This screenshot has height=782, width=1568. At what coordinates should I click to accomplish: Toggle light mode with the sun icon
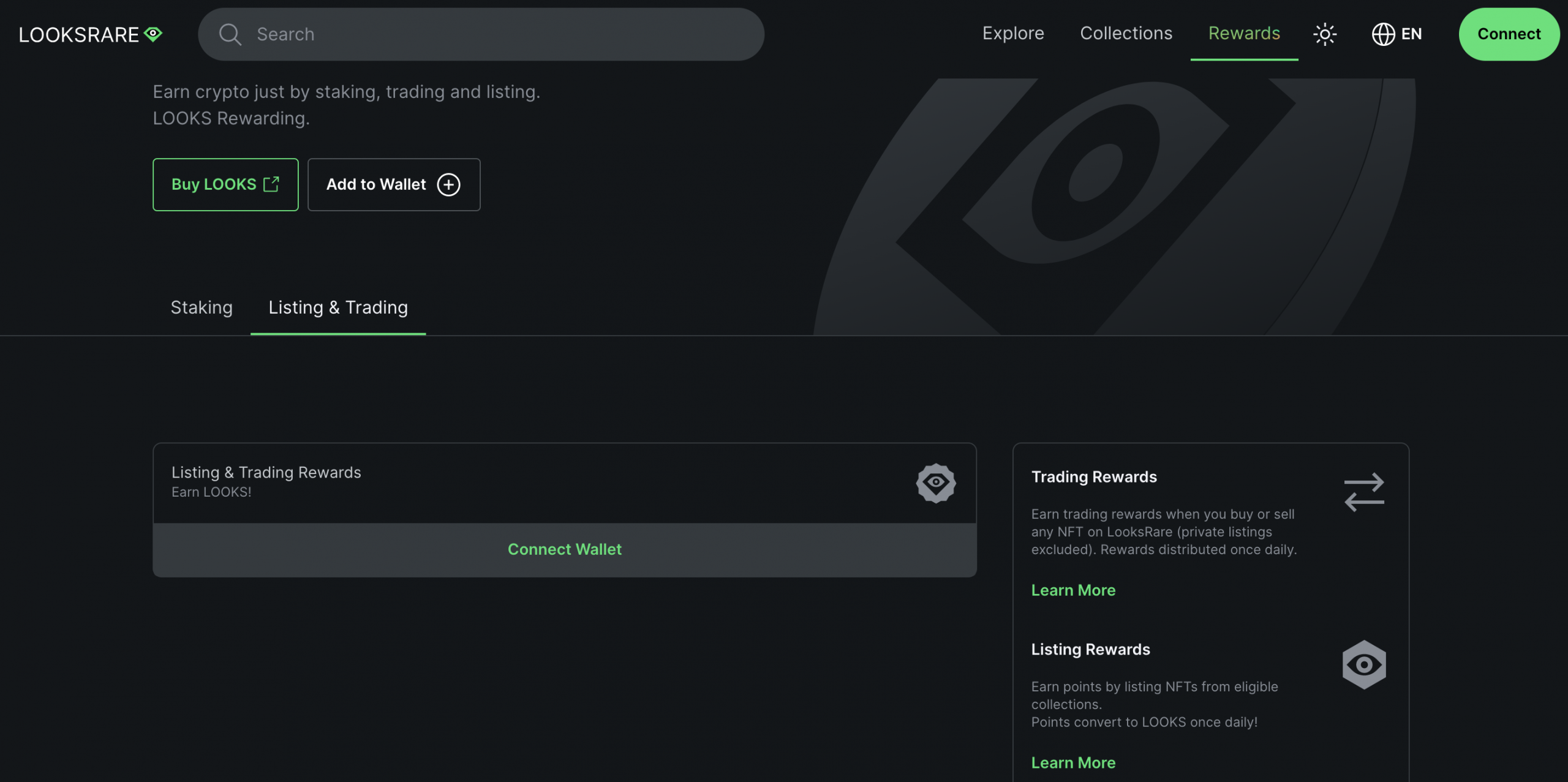tap(1325, 34)
